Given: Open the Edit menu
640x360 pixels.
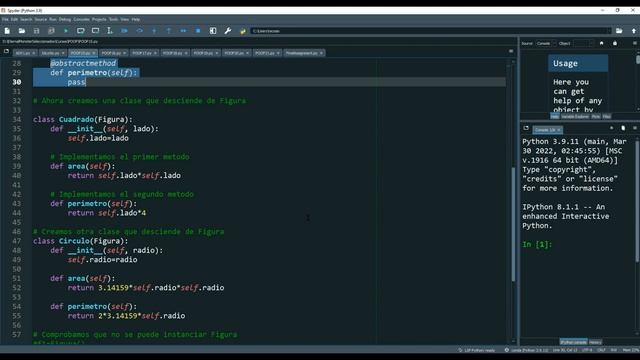Looking at the screenshot, I should pyautogui.click(x=14, y=19).
